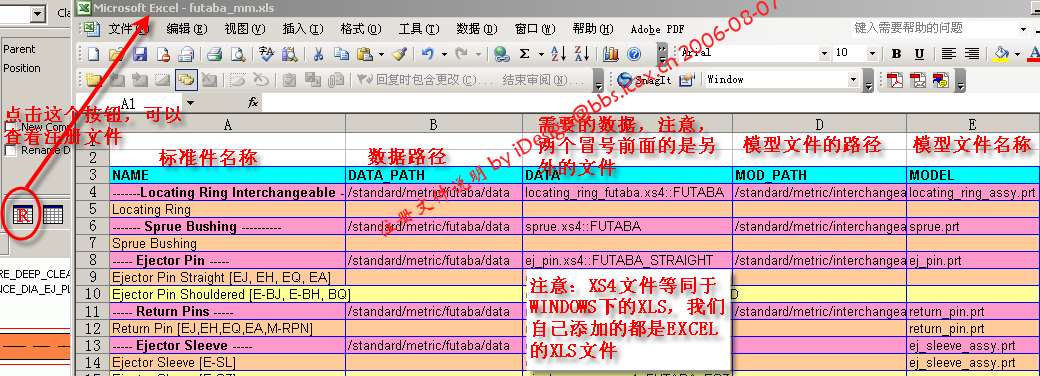Apply red Font Color button
The height and width of the screenshot is (376, 1040).
[1033, 54]
